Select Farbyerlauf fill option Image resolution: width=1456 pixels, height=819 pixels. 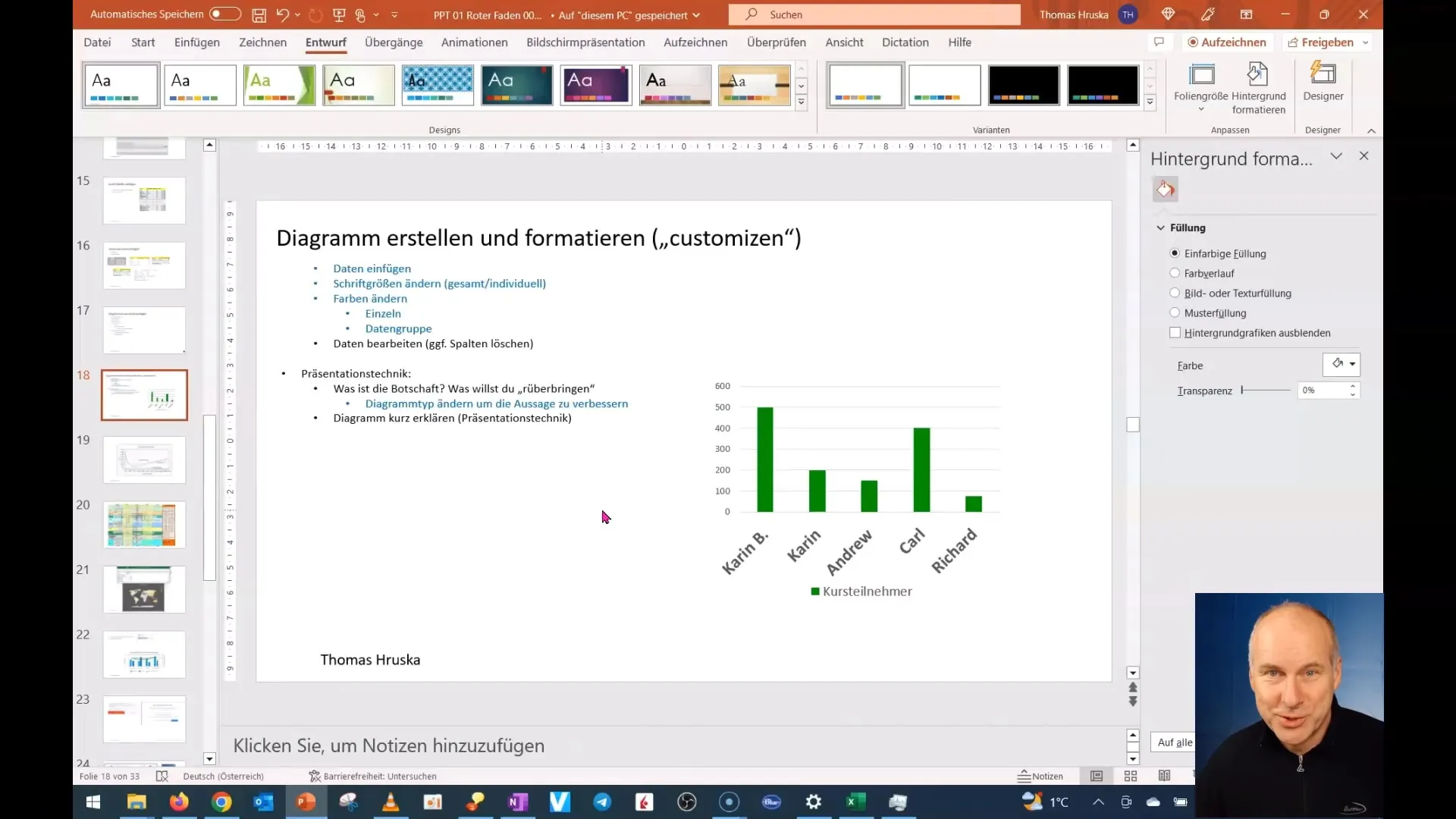click(x=1176, y=273)
